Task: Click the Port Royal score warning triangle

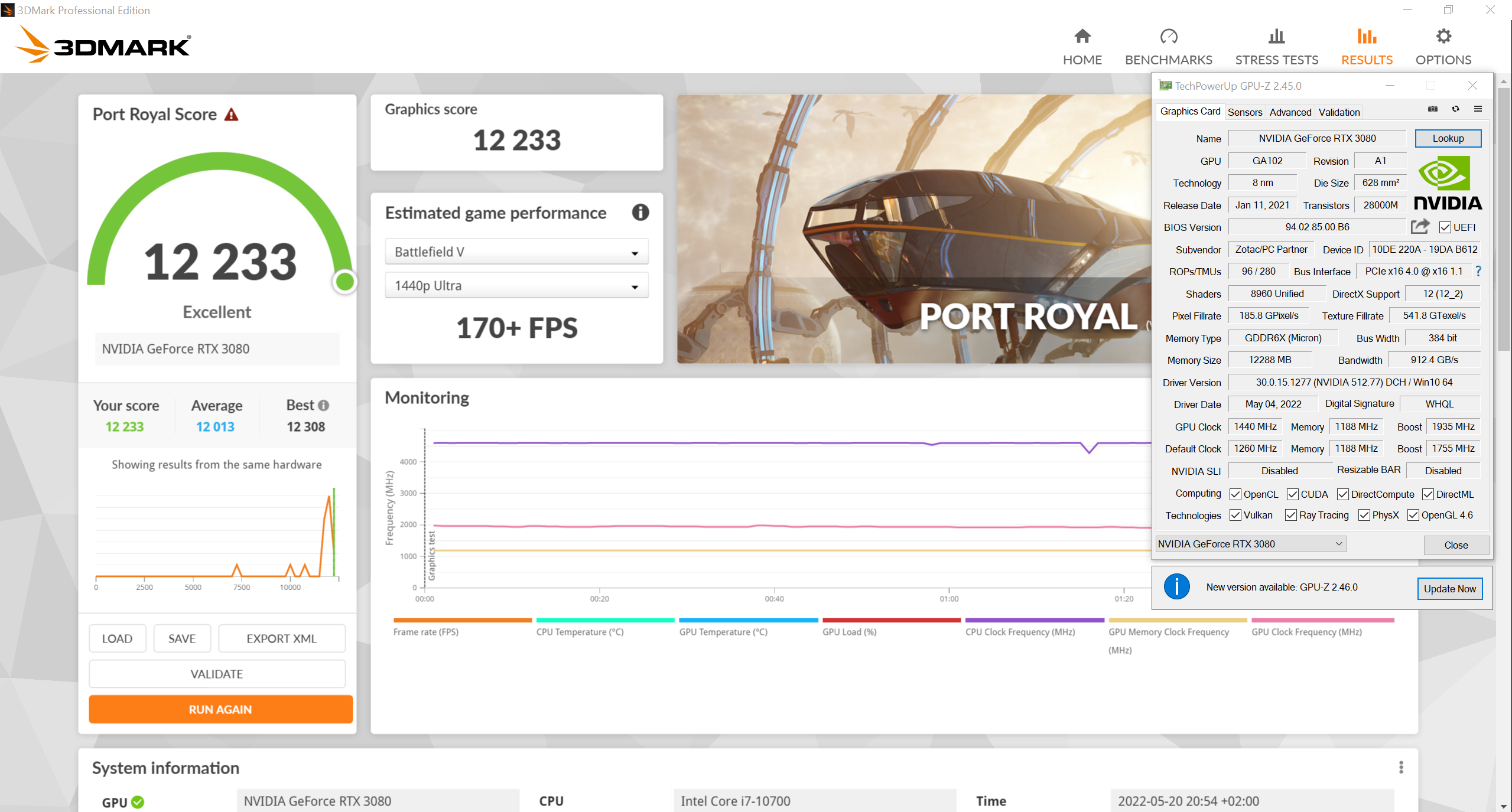Action: pos(232,115)
